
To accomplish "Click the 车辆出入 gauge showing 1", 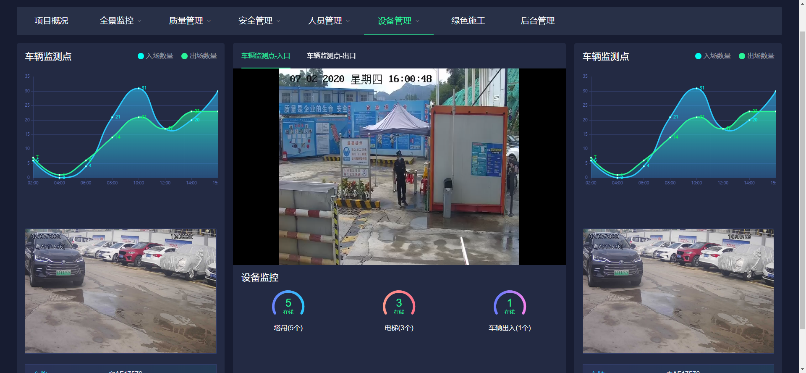I will click(x=510, y=304).
